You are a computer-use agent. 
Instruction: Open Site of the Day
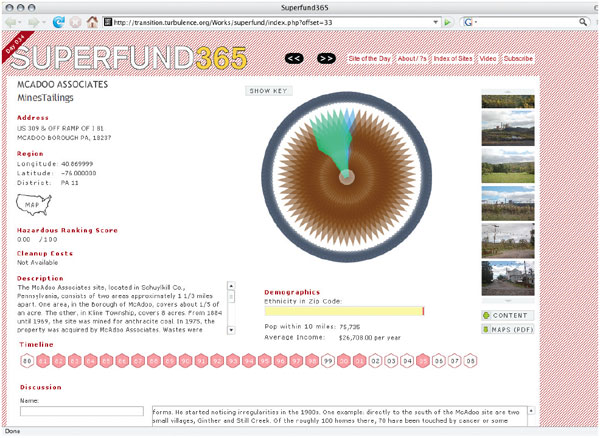point(369,59)
